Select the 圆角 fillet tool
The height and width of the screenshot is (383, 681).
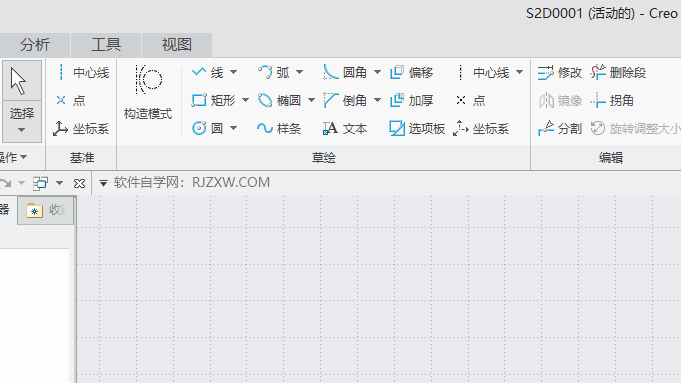click(345, 73)
